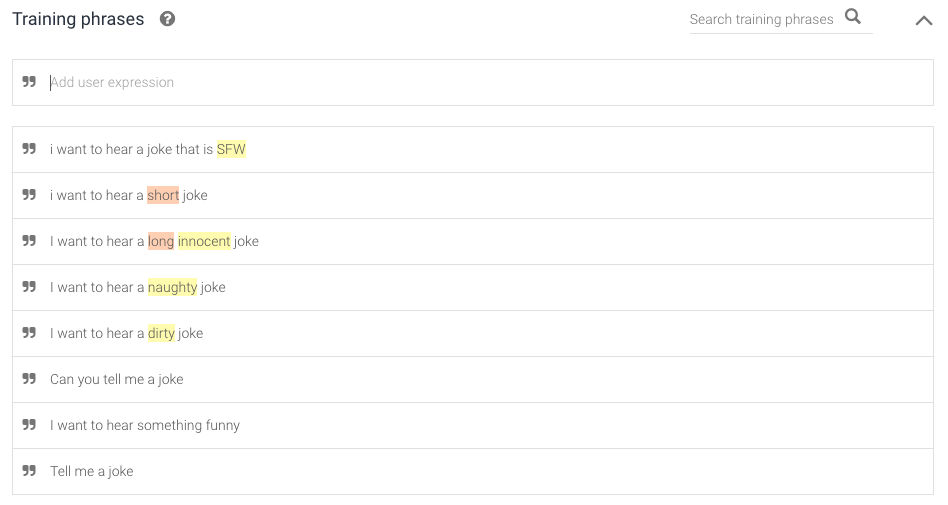
Task: Select the highlighted word dirty
Action: [161, 333]
